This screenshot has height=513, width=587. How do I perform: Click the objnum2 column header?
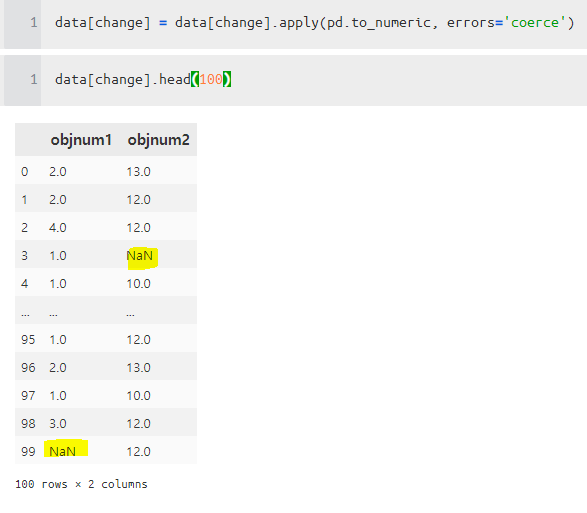coord(158,140)
